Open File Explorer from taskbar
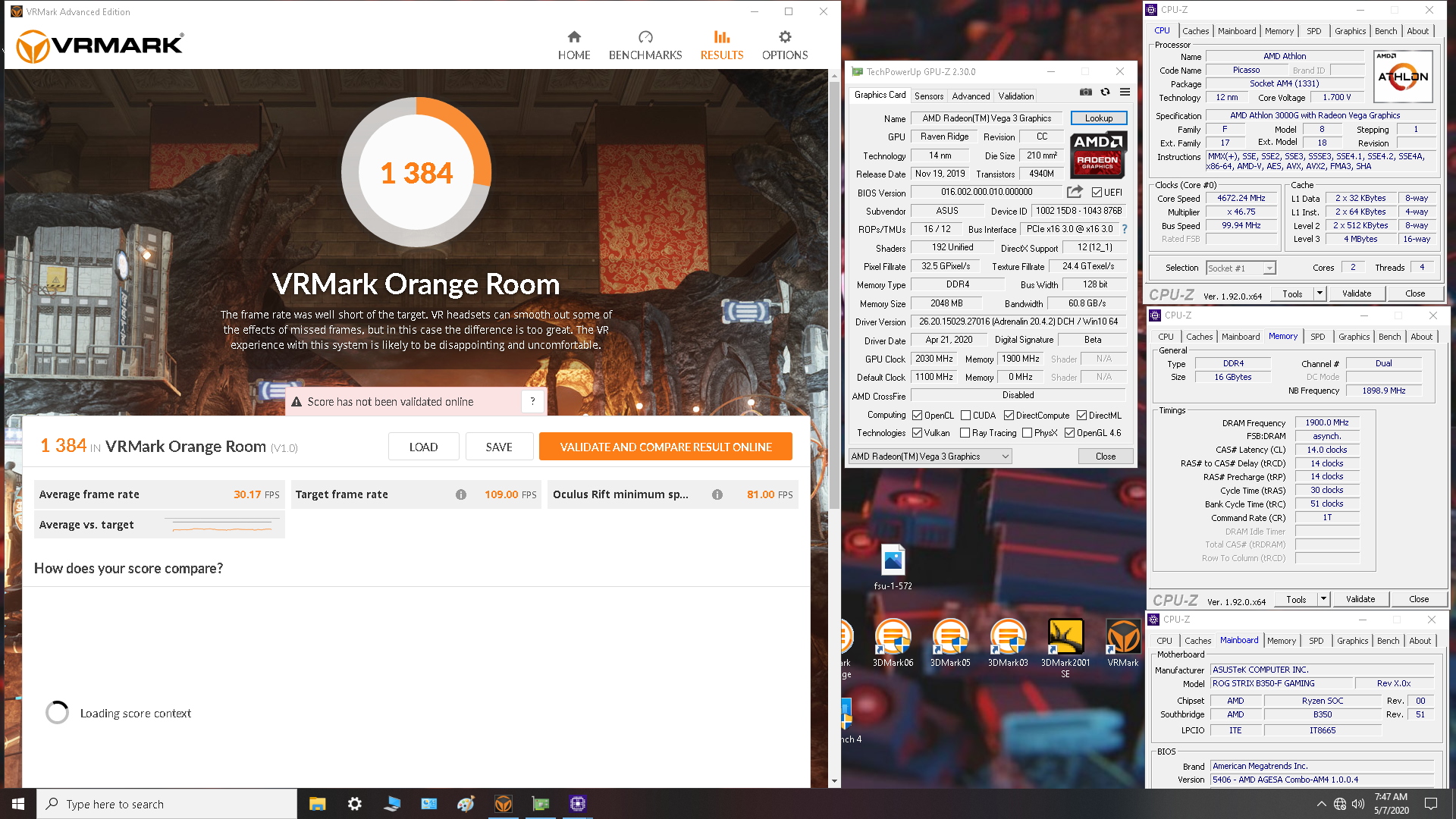 (317, 804)
